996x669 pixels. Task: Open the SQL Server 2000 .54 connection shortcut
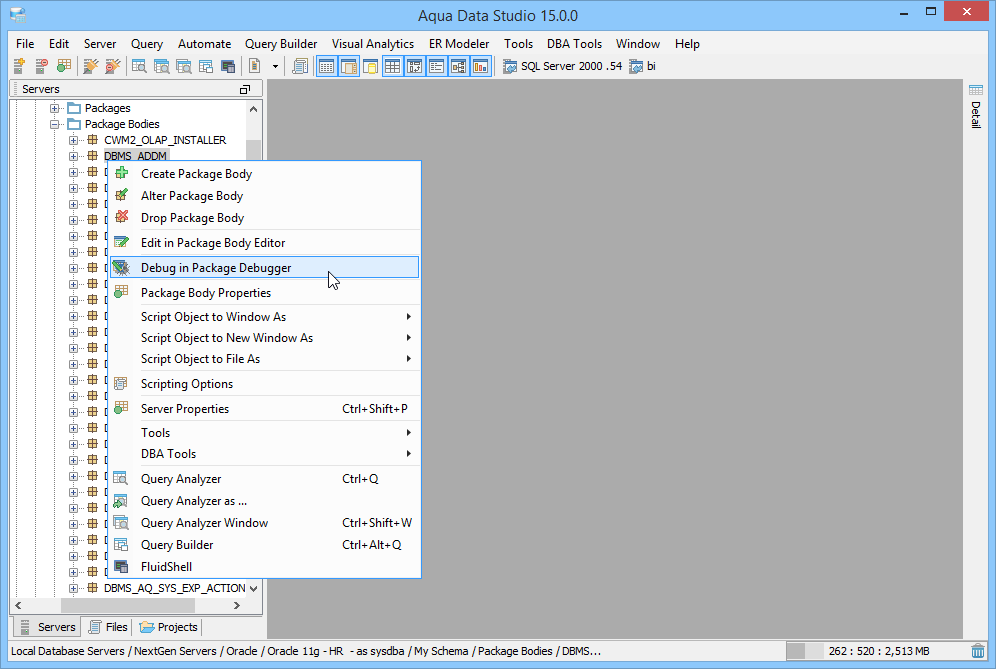563,66
